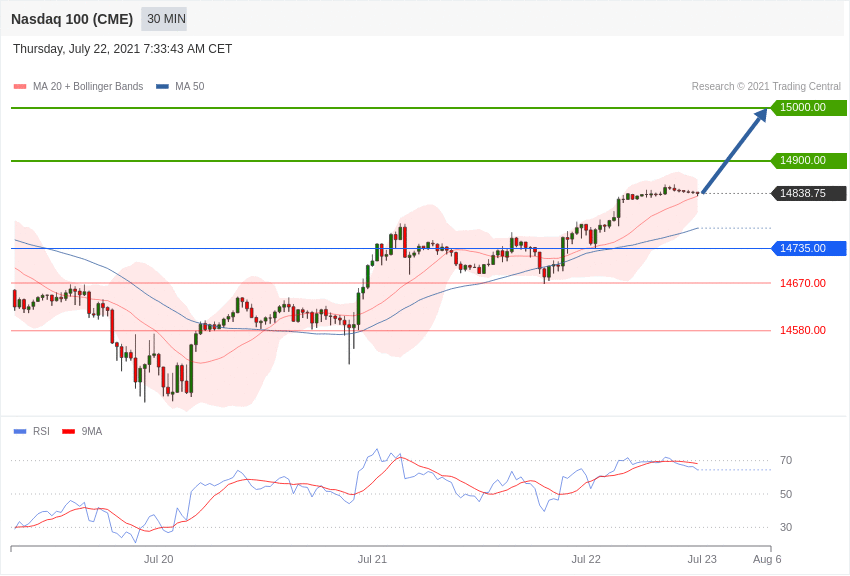
Task: Select the blue 14735.00 pivot tag
Action: coord(808,249)
